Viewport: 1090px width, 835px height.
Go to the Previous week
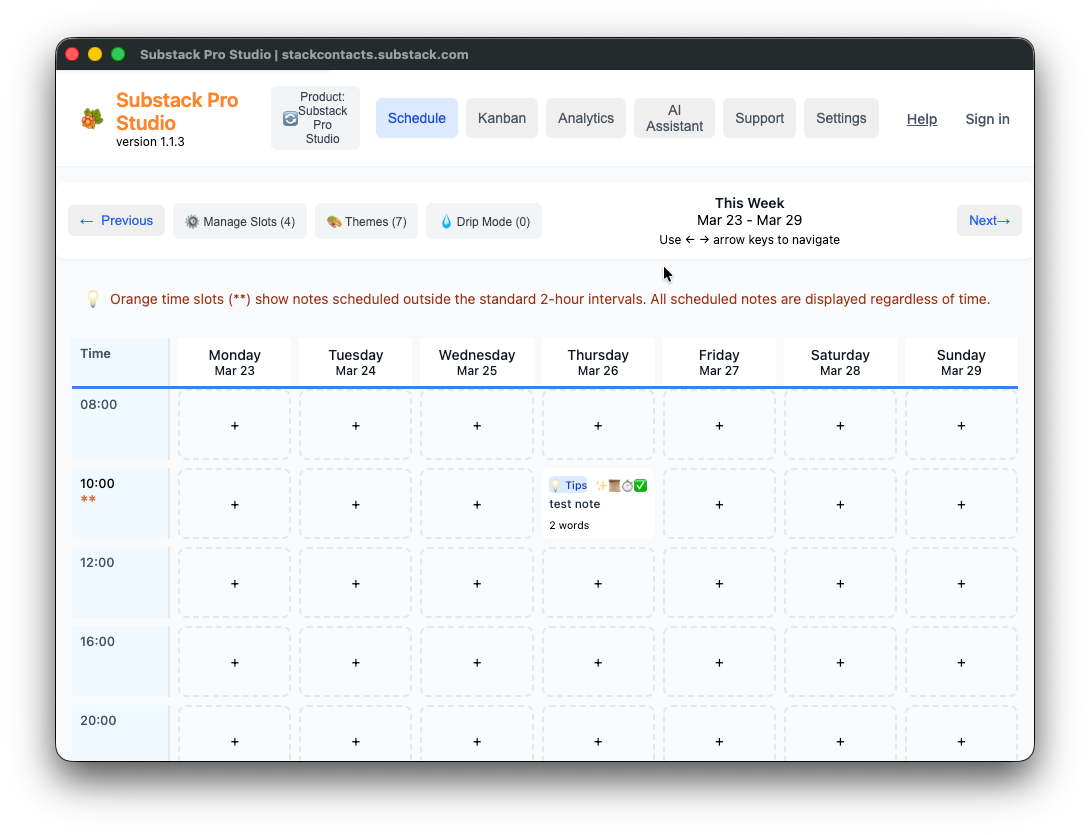pos(116,220)
